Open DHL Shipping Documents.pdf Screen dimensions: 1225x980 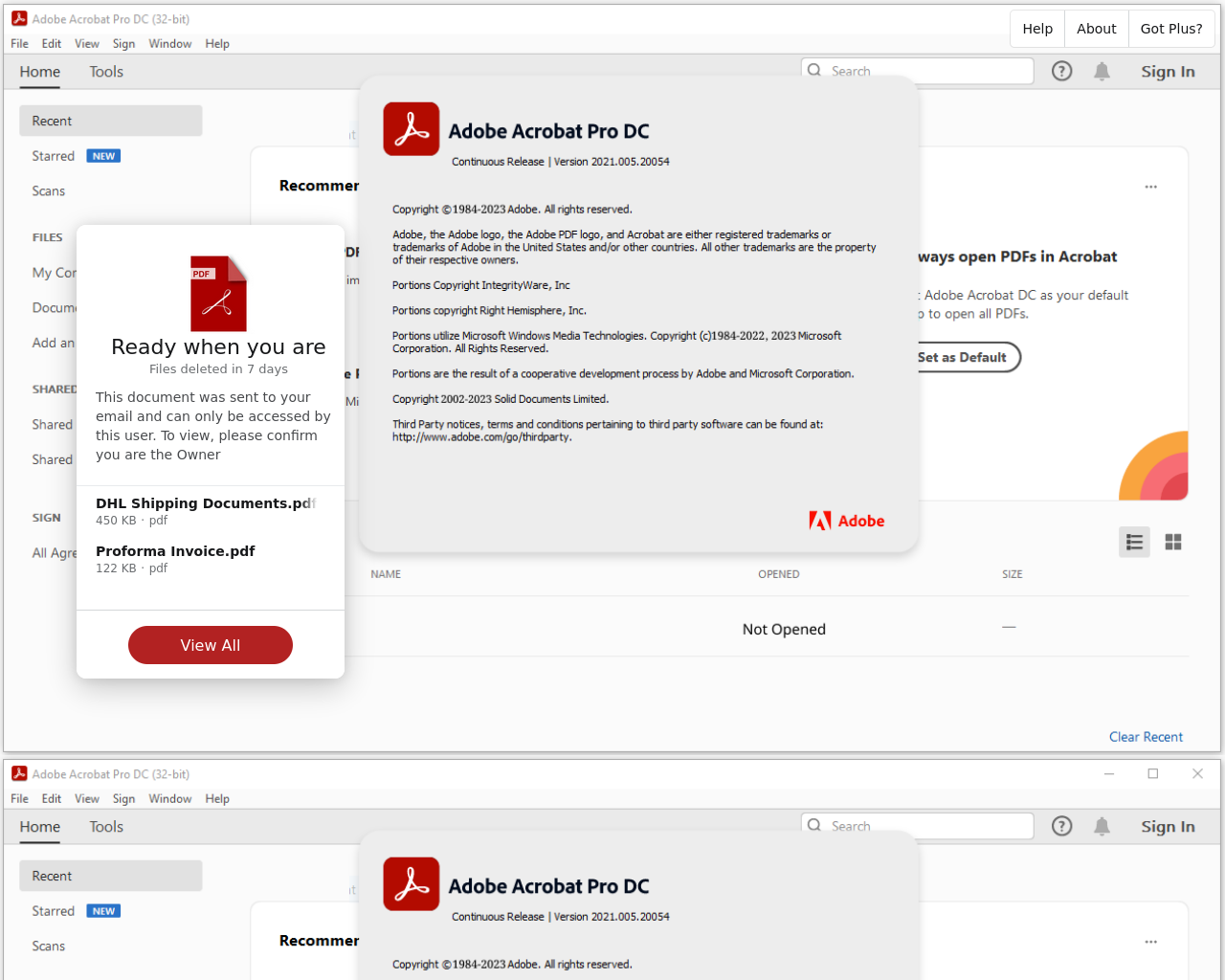(x=205, y=503)
